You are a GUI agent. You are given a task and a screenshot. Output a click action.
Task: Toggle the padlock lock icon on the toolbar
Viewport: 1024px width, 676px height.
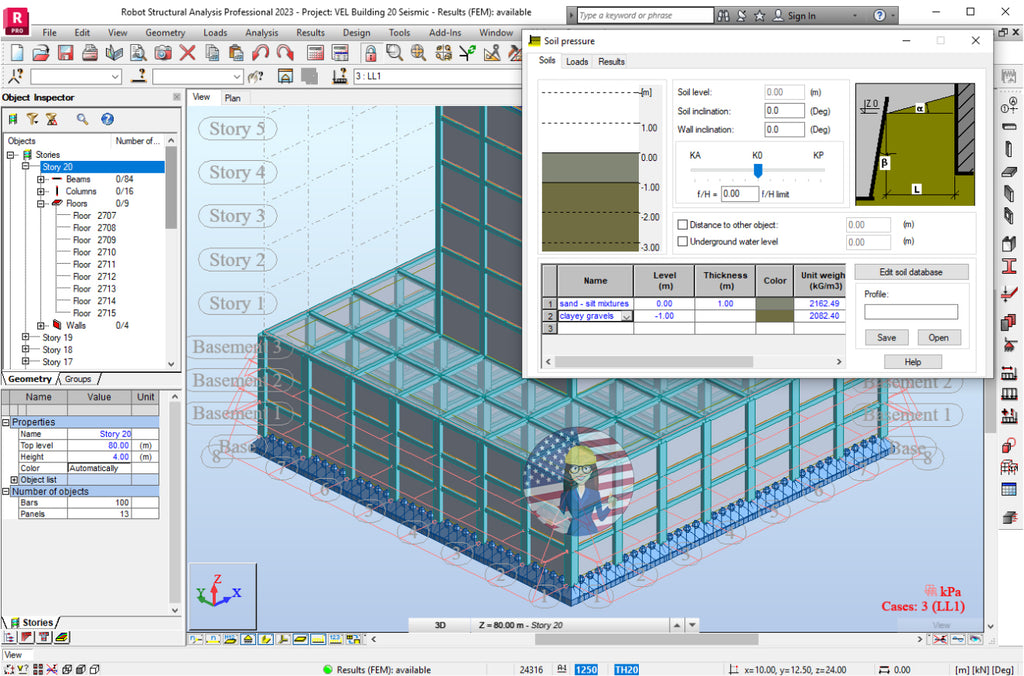coord(371,52)
